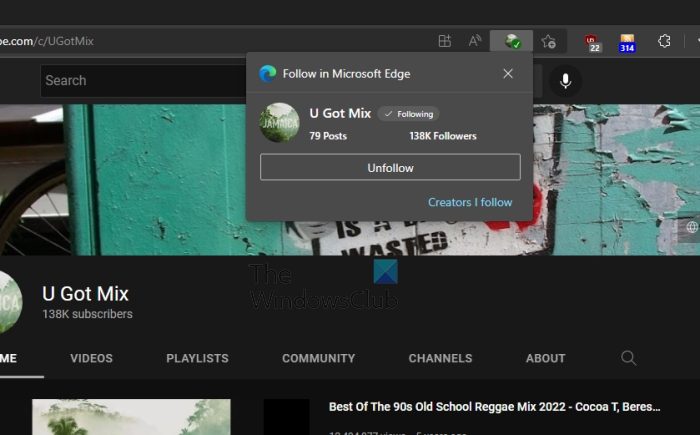The image size is (700, 435).
Task: Click the U Got Mix channel title
Action: 85,293
